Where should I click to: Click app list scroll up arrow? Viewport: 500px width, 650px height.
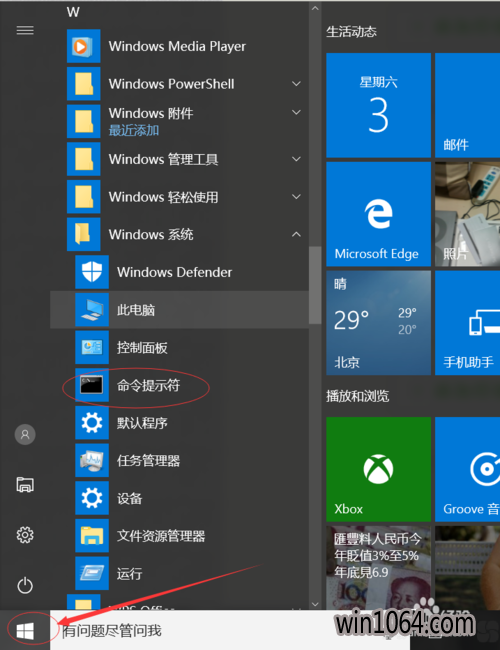pos(315,8)
